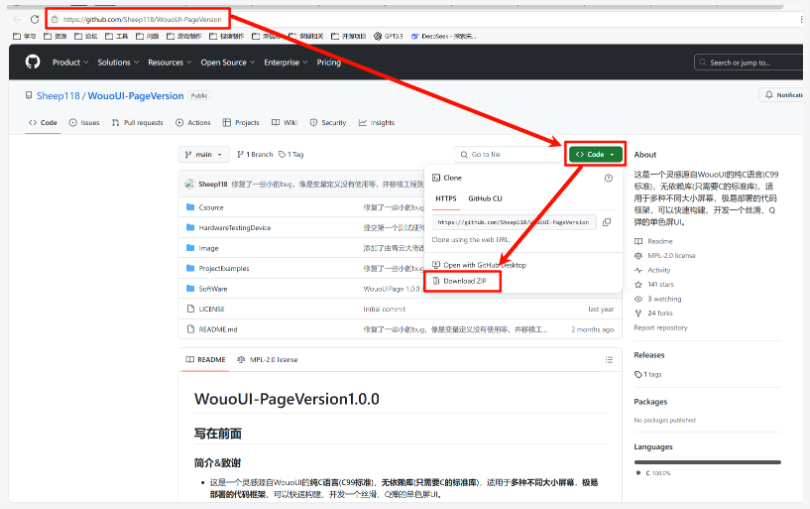Open the Open Source dropdown menu
The height and width of the screenshot is (509, 810).
point(228,63)
